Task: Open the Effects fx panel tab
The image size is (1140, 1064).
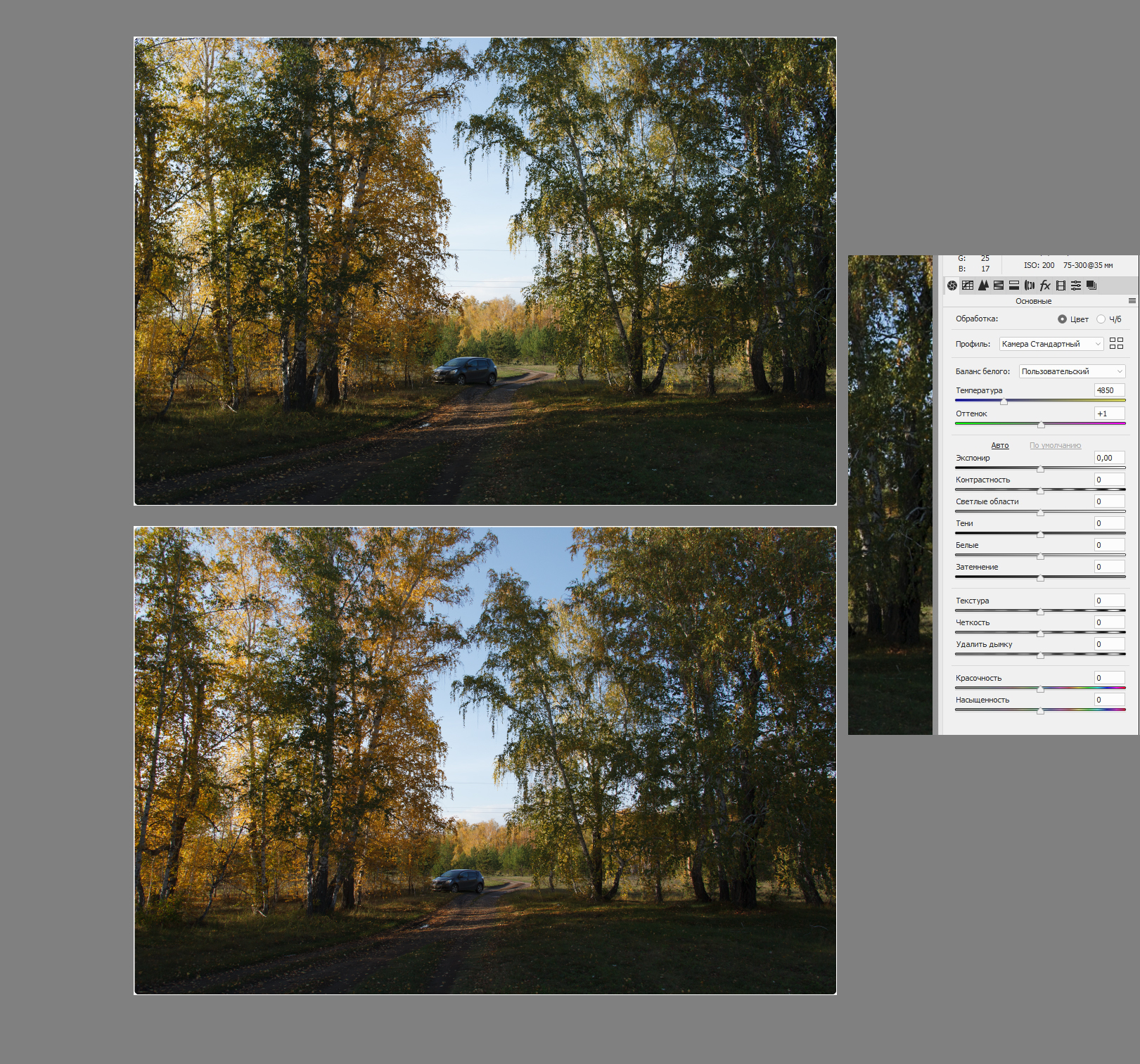Action: click(1045, 286)
